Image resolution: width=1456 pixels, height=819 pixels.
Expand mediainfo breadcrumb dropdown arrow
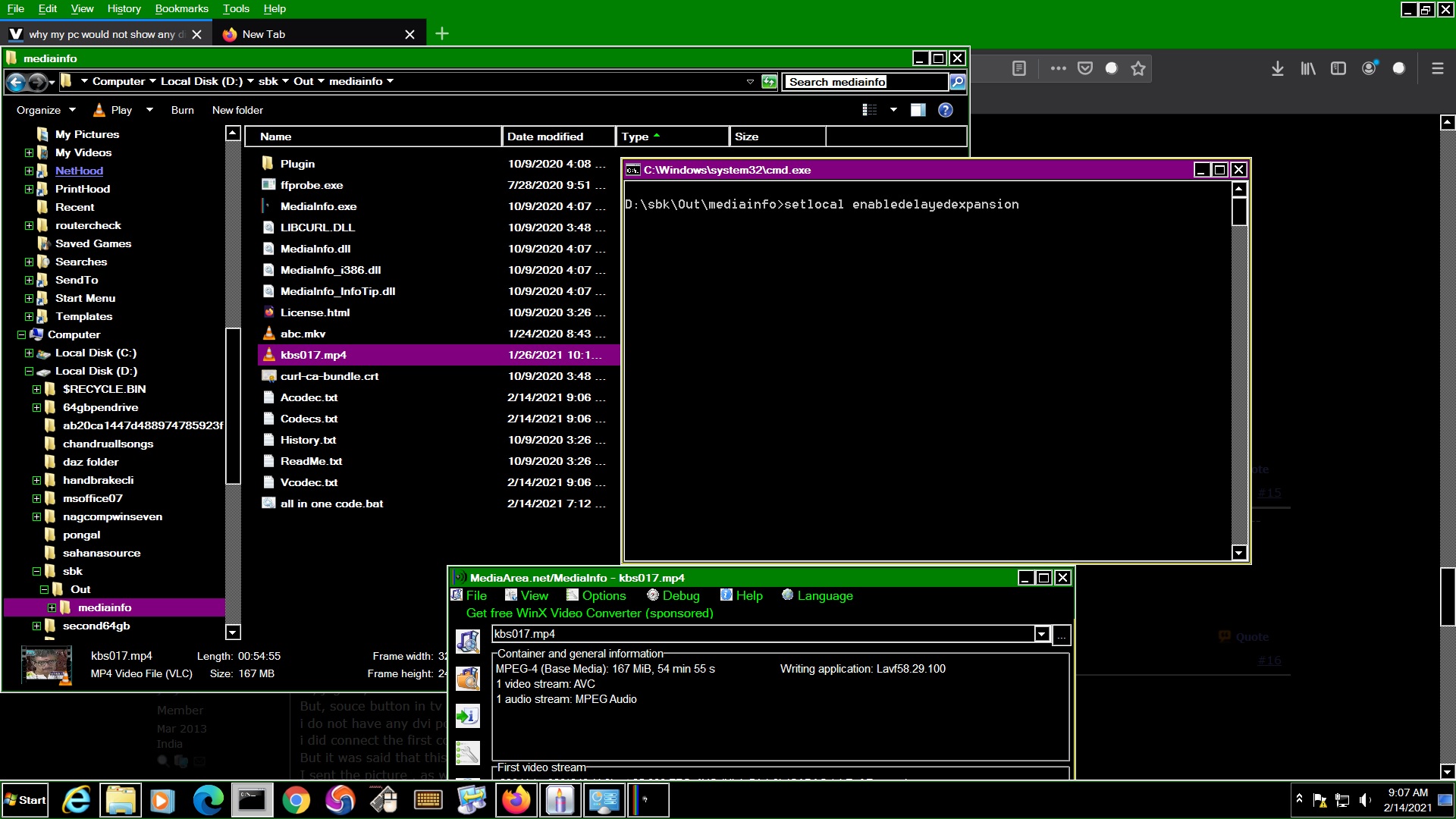390,81
